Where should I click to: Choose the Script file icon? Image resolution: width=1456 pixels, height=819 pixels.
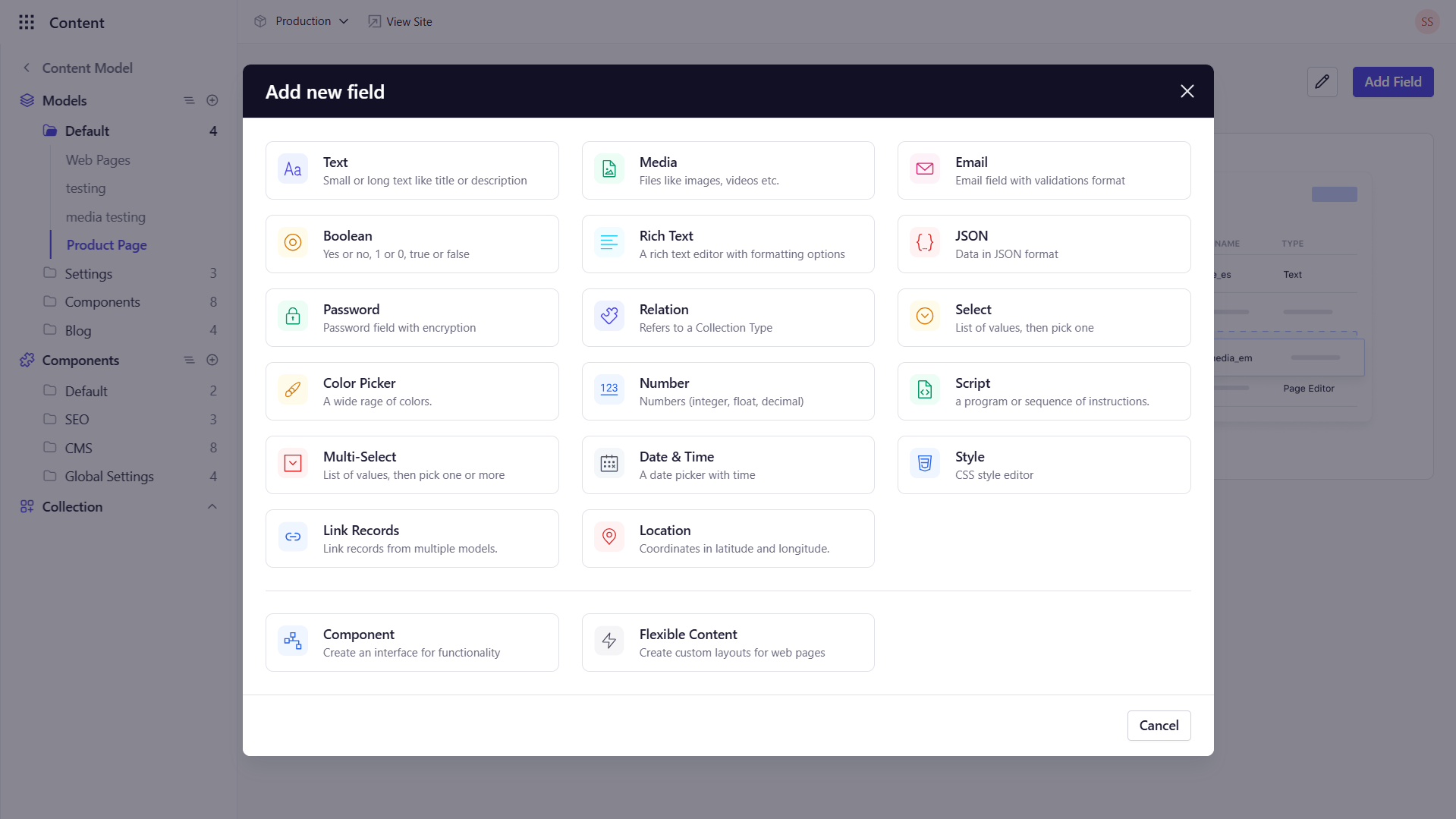[925, 390]
